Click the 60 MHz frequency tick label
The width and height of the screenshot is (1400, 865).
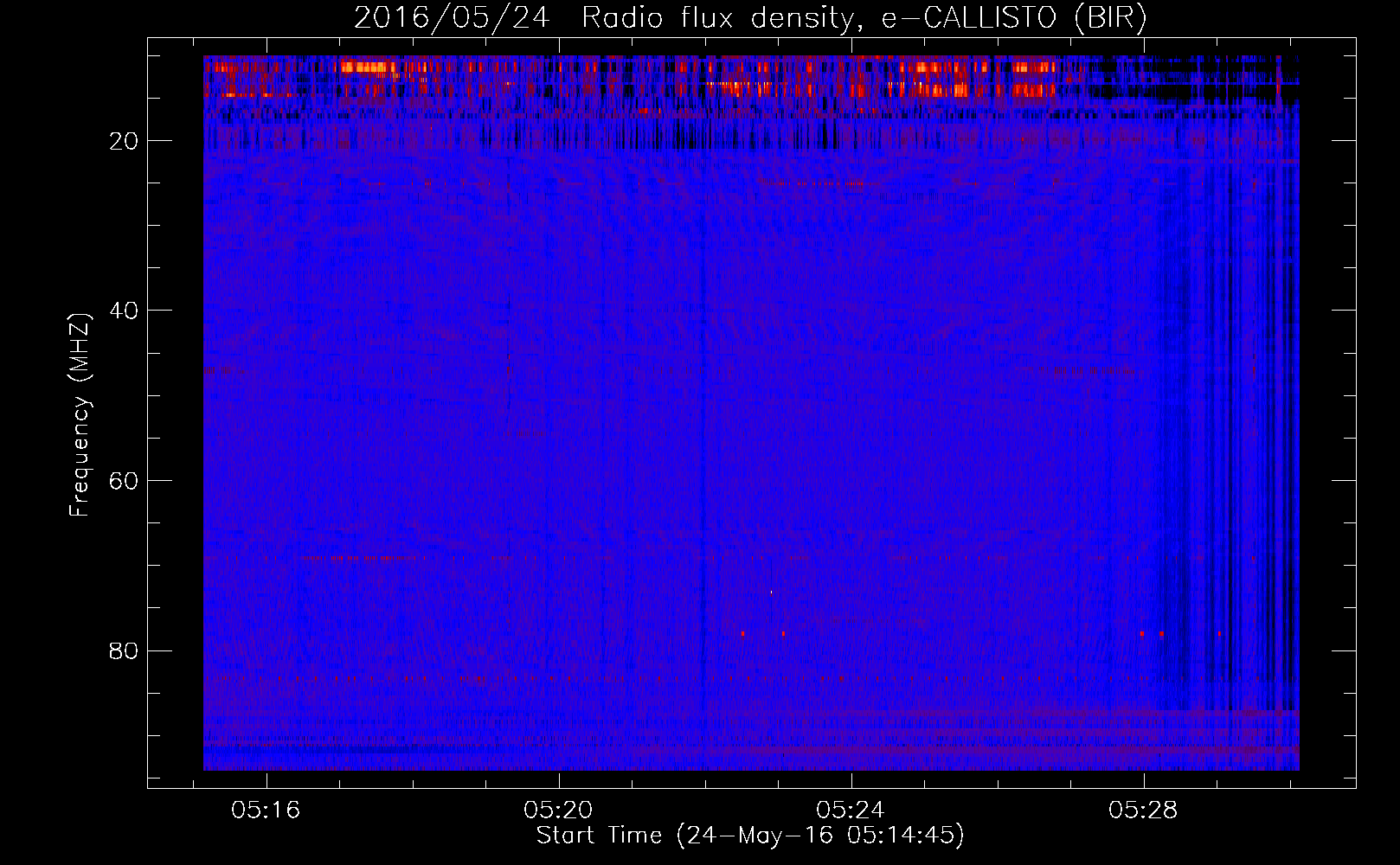pyautogui.click(x=125, y=481)
